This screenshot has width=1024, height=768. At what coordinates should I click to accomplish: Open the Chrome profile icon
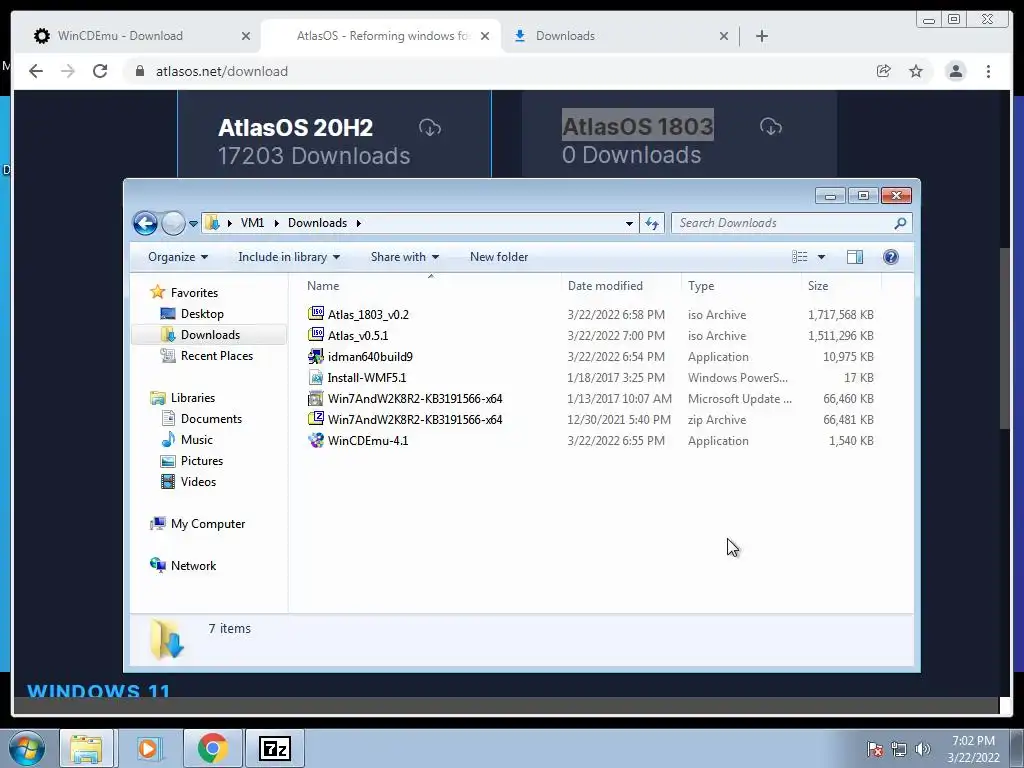click(x=955, y=71)
